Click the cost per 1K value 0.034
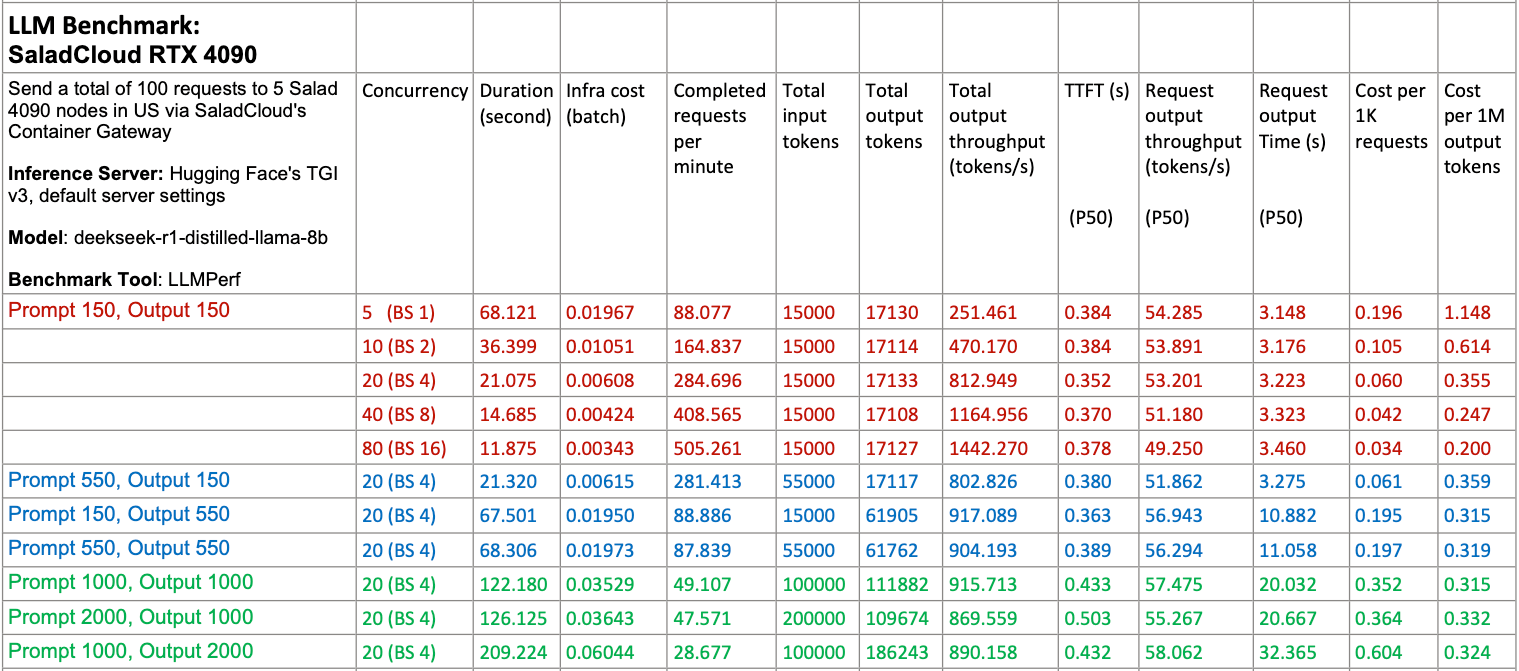Viewport: 1519px width, 671px height. 1379,449
